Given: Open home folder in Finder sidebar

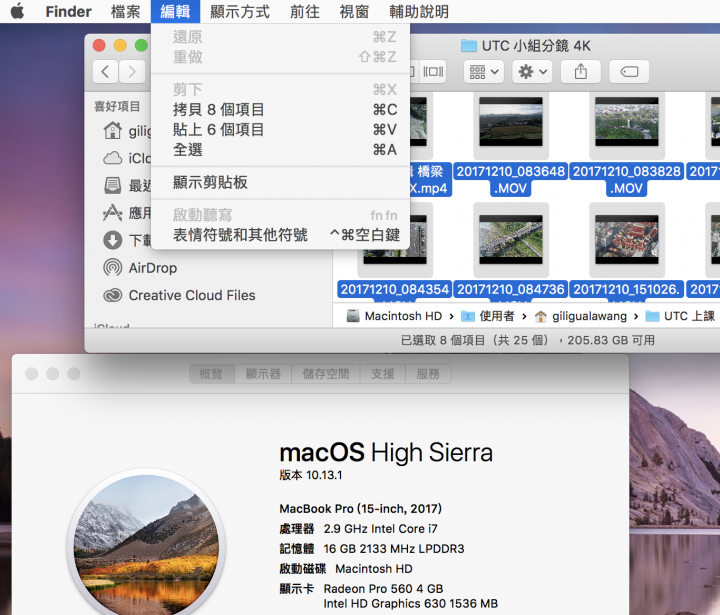Looking at the screenshot, I should (x=126, y=131).
